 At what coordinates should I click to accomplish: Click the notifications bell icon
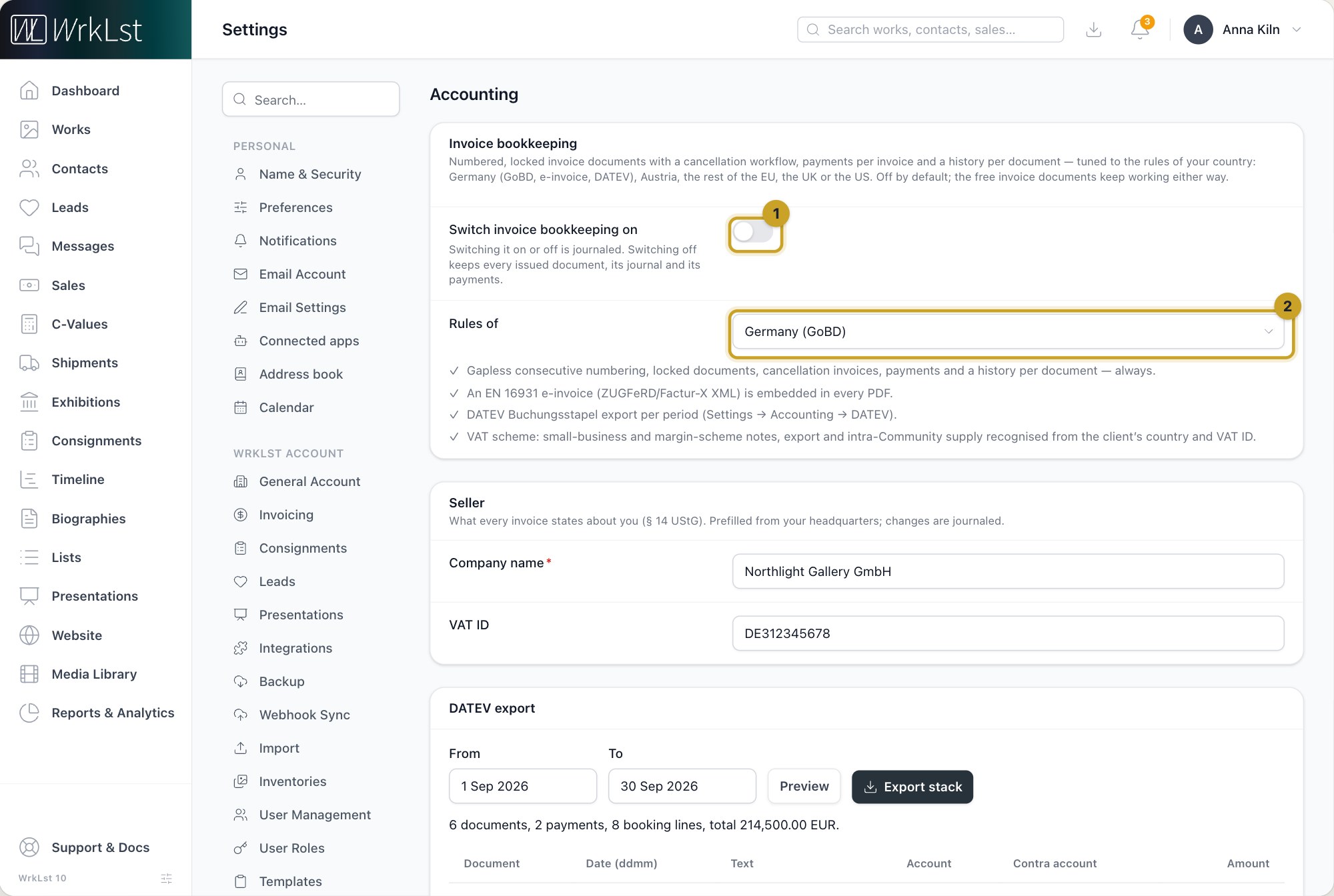pyautogui.click(x=1140, y=29)
